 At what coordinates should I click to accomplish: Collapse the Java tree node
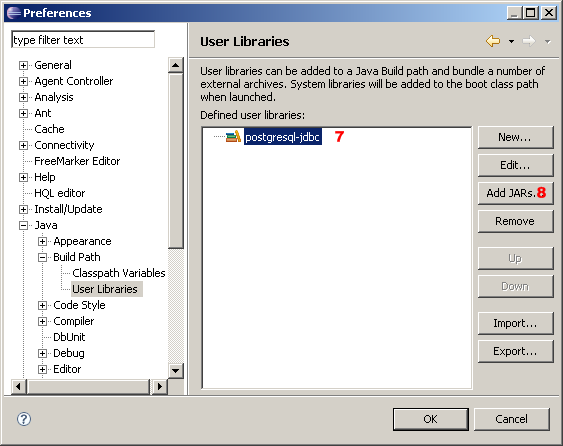click(23, 225)
